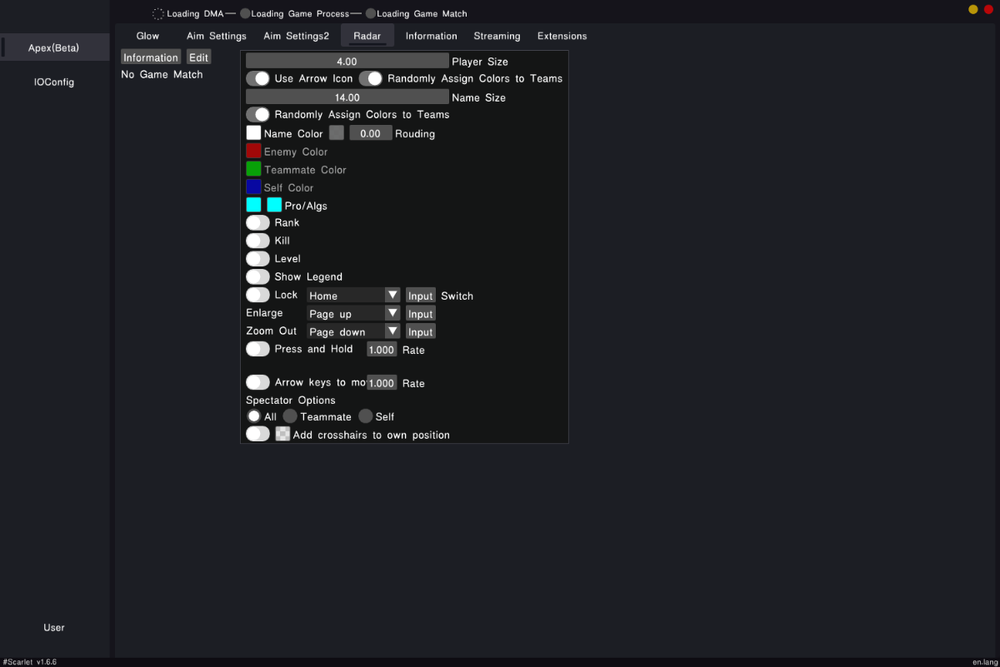Click the Edit button

(x=199, y=57)
